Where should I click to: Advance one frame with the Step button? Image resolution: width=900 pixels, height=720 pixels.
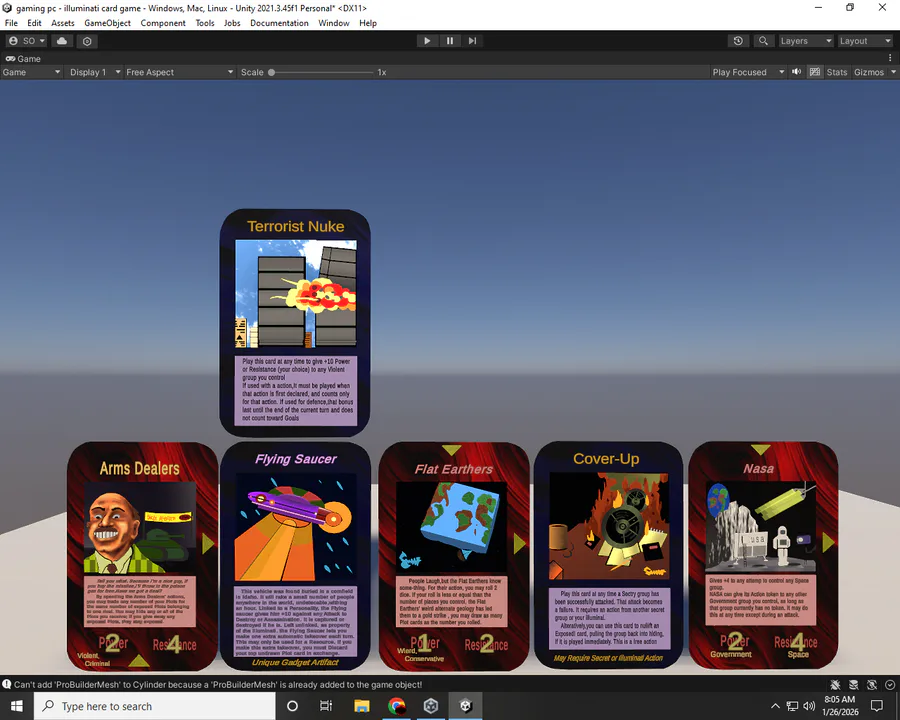click(x=472, y=41)
